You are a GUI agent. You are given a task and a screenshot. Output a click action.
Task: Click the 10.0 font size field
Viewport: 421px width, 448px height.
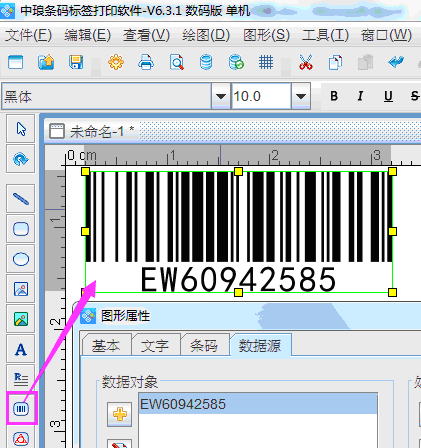261,96
